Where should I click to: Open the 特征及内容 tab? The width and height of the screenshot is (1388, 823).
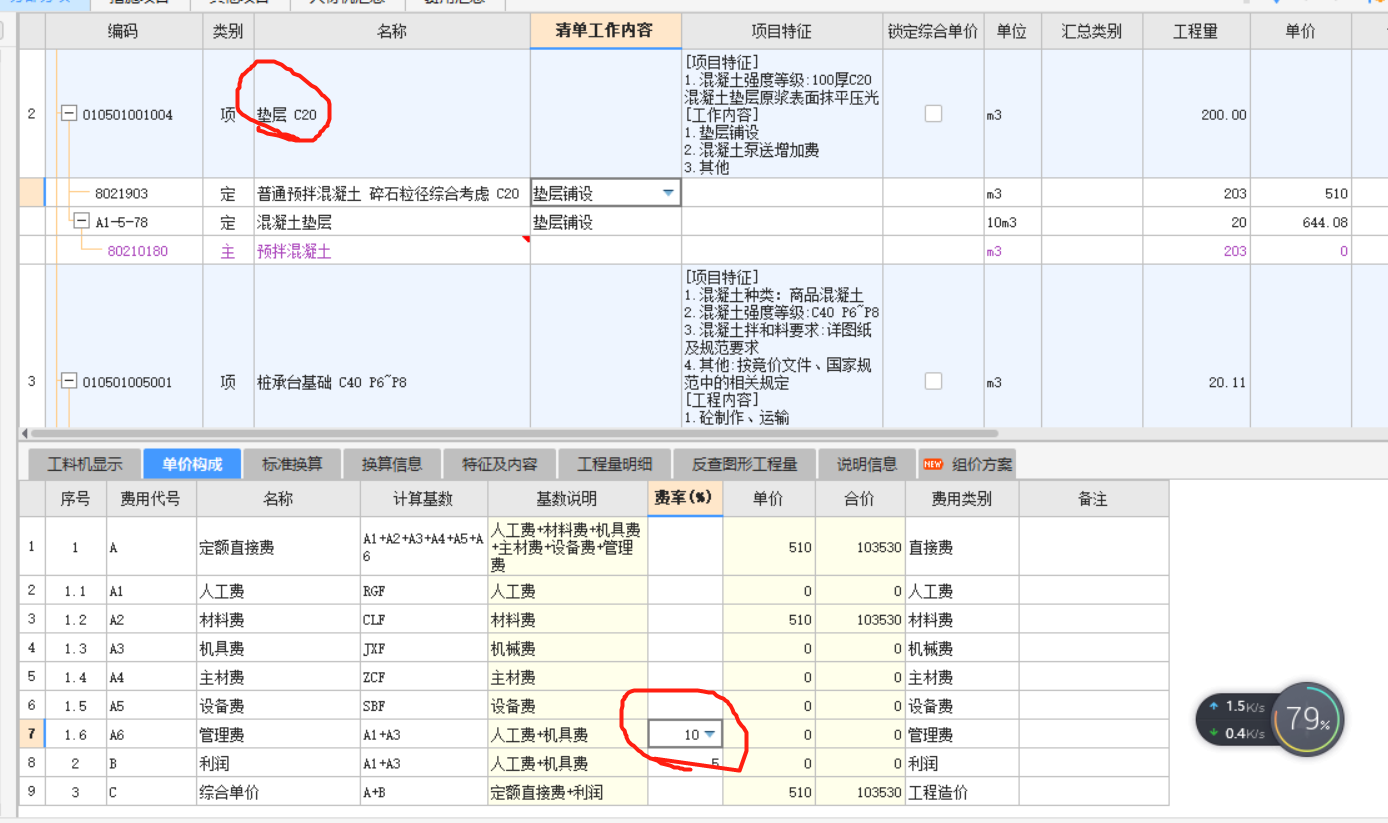click(499, 464)
